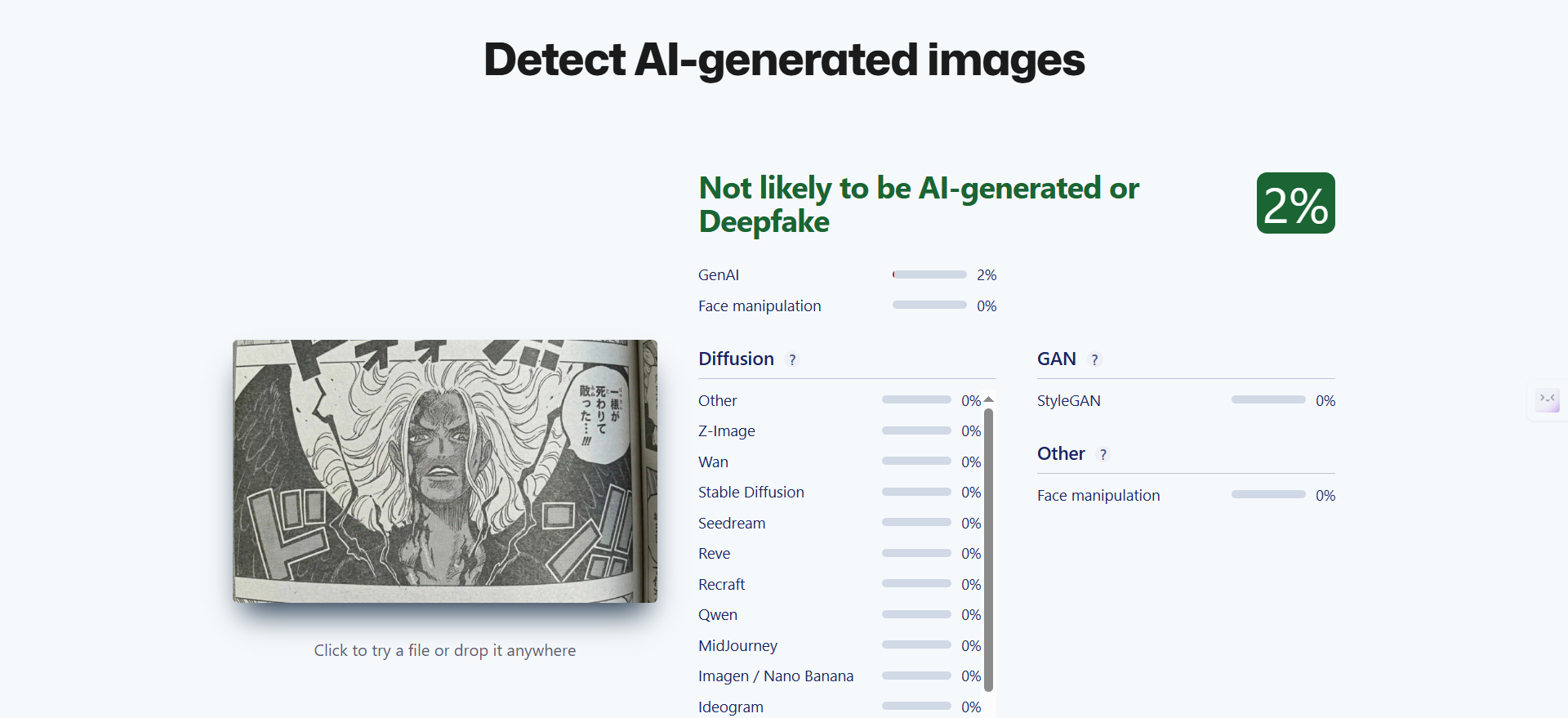Click the GAN section heading
This screenshot has width=1568, height=718.
tap(1057, 359)
